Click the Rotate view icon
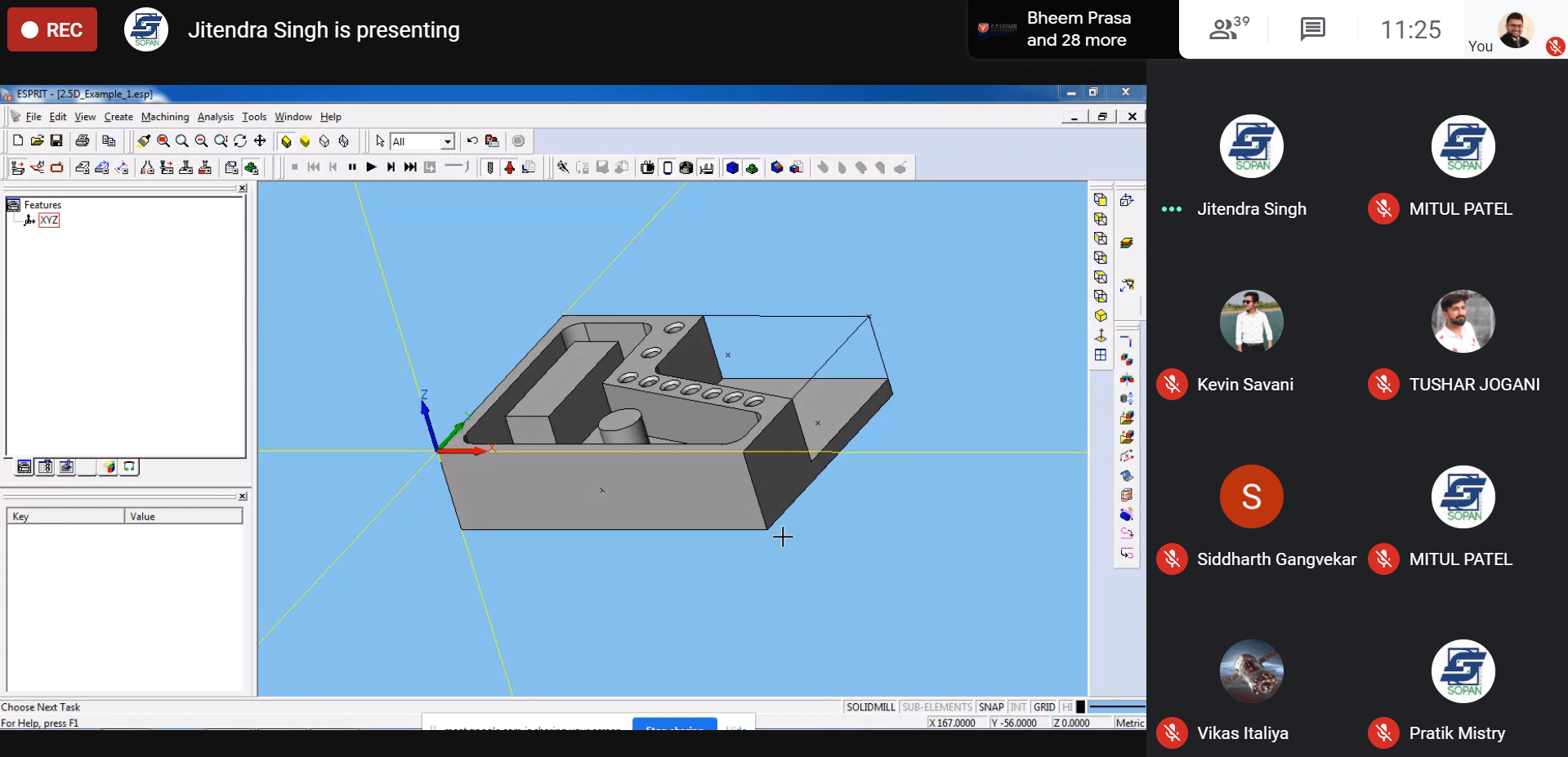This screenshot has height=757, width=1568. (x=240, y=141)
